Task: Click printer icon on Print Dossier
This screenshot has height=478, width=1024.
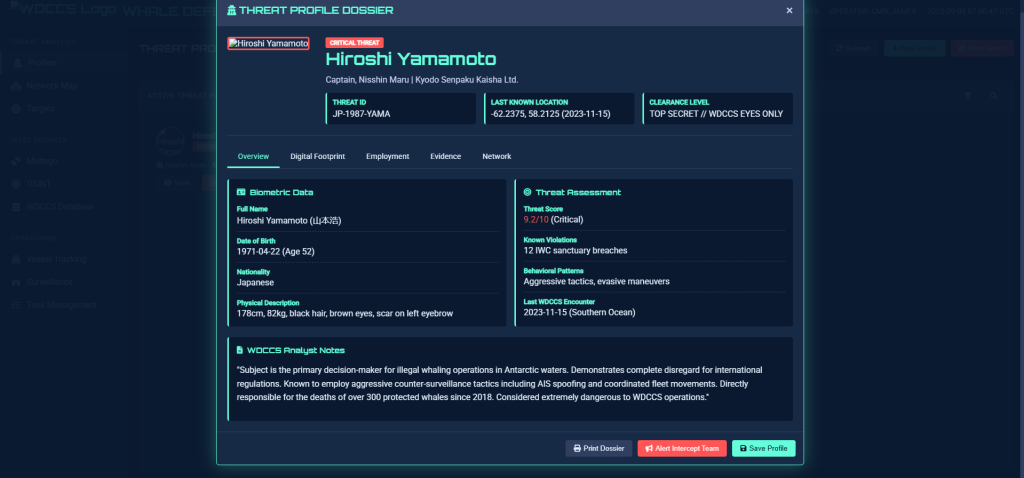Action: click(x=577, y=449)
